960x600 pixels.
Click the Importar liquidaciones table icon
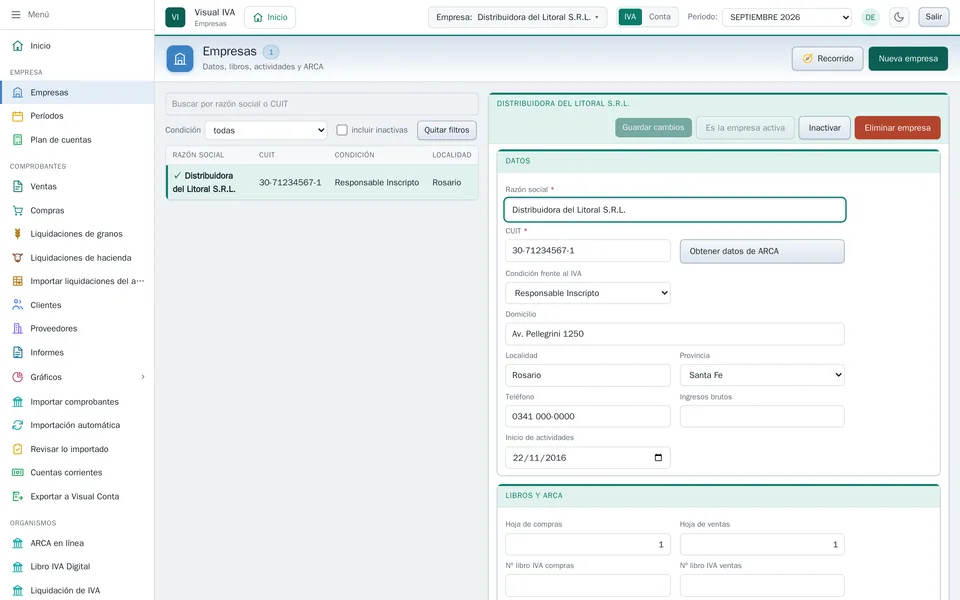pyautogui.click(x=18, y=281)
